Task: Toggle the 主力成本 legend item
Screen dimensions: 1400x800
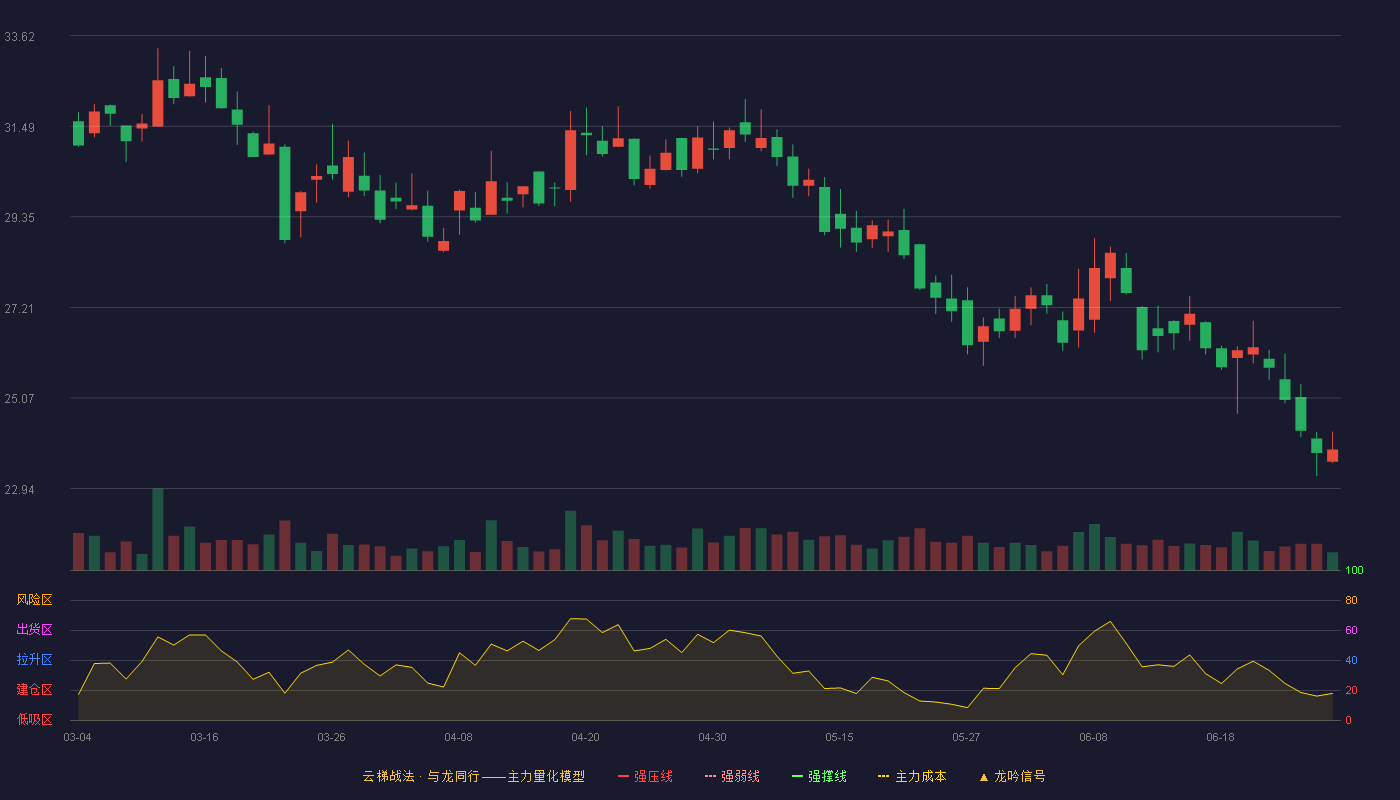Action: 912,776
